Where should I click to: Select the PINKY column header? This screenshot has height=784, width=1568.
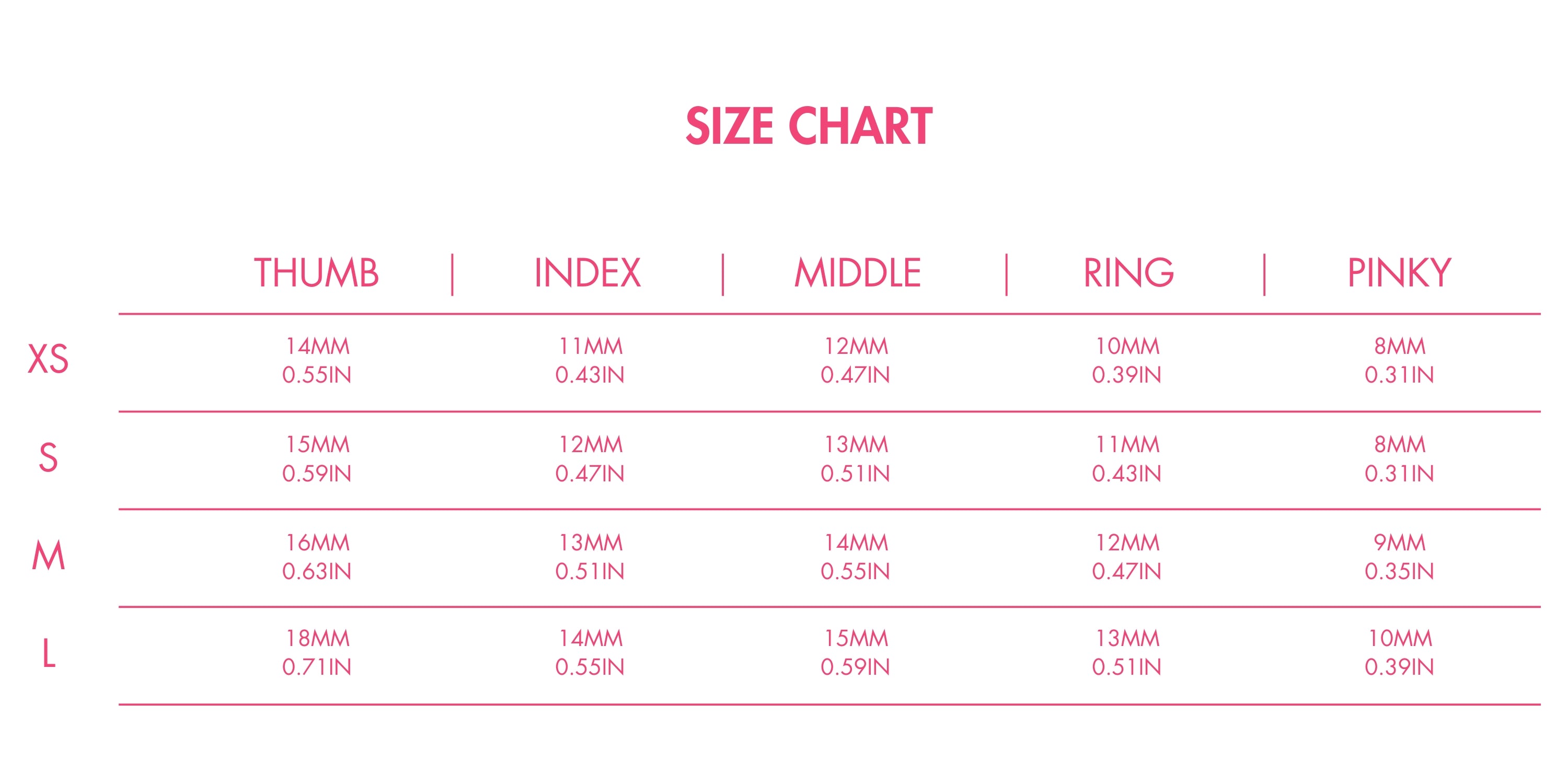click(x=1399, y=273)
